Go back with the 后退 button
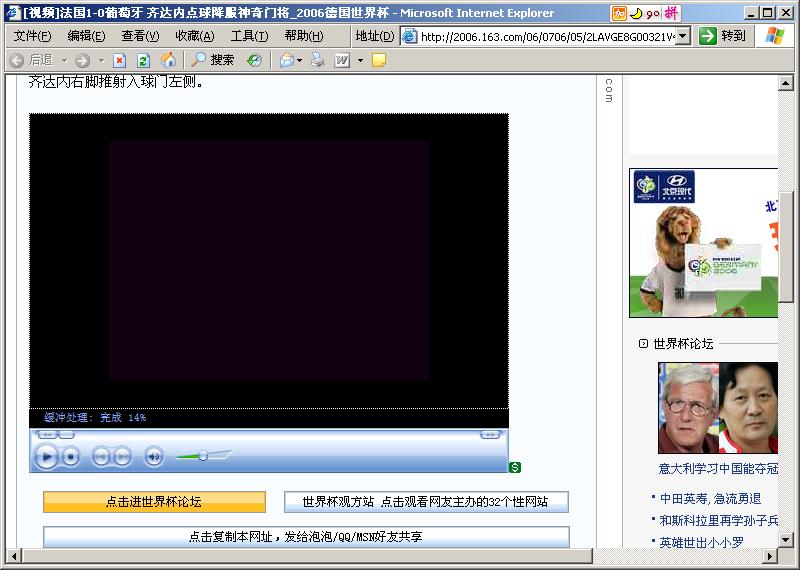 pos(32,61)
